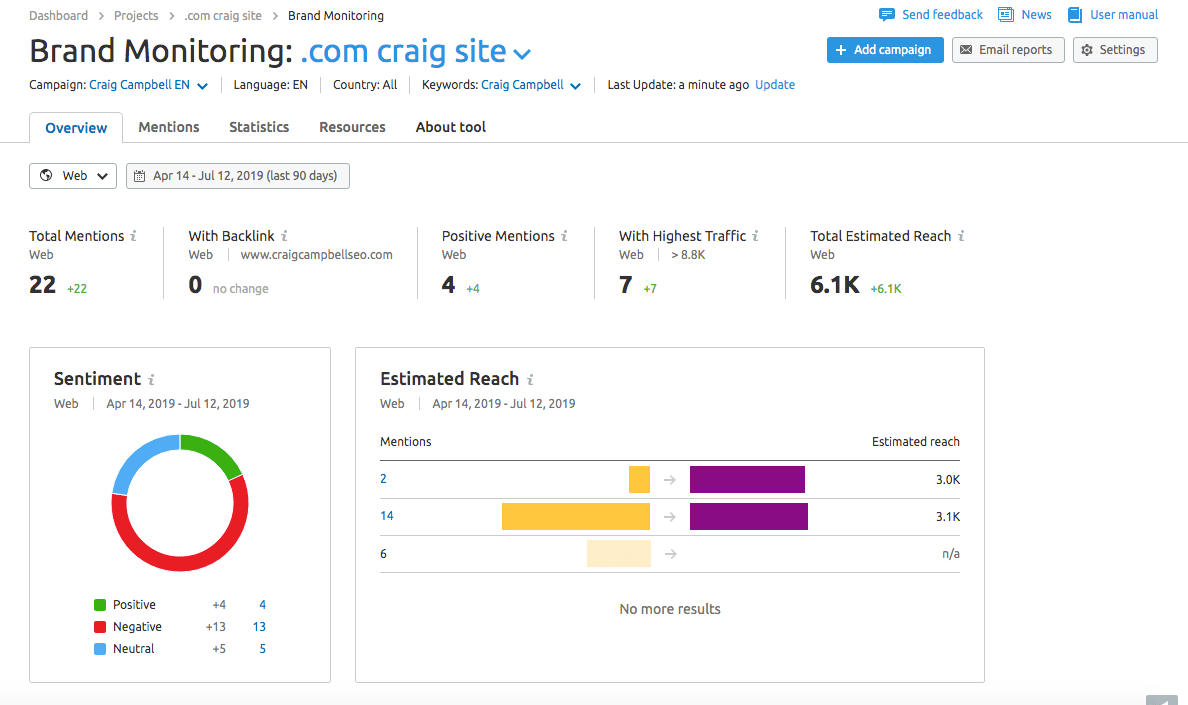Open the project dropdown chevron beside .com craig site
1188x705 pixels.
(x=522, y=54)
